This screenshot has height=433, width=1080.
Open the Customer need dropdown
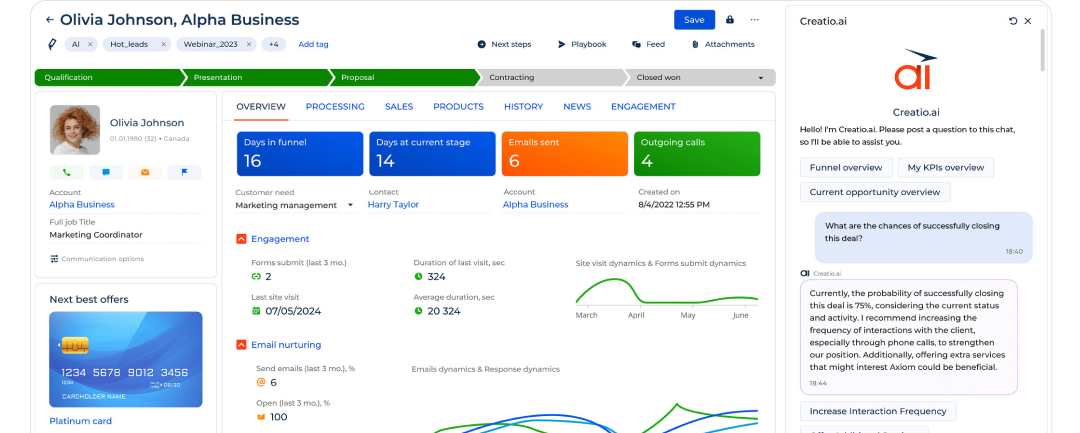click(350, 205)
